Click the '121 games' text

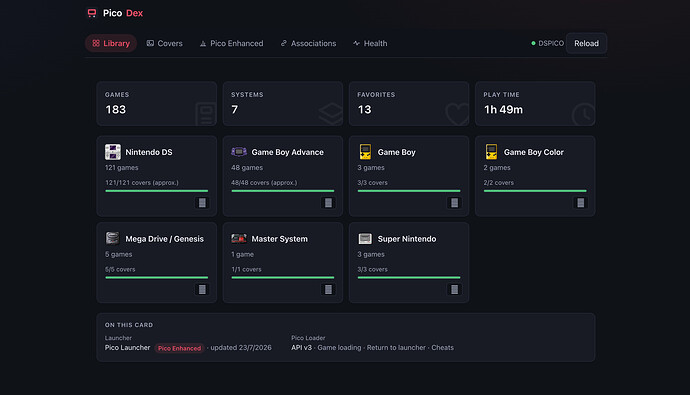(121, 168)
